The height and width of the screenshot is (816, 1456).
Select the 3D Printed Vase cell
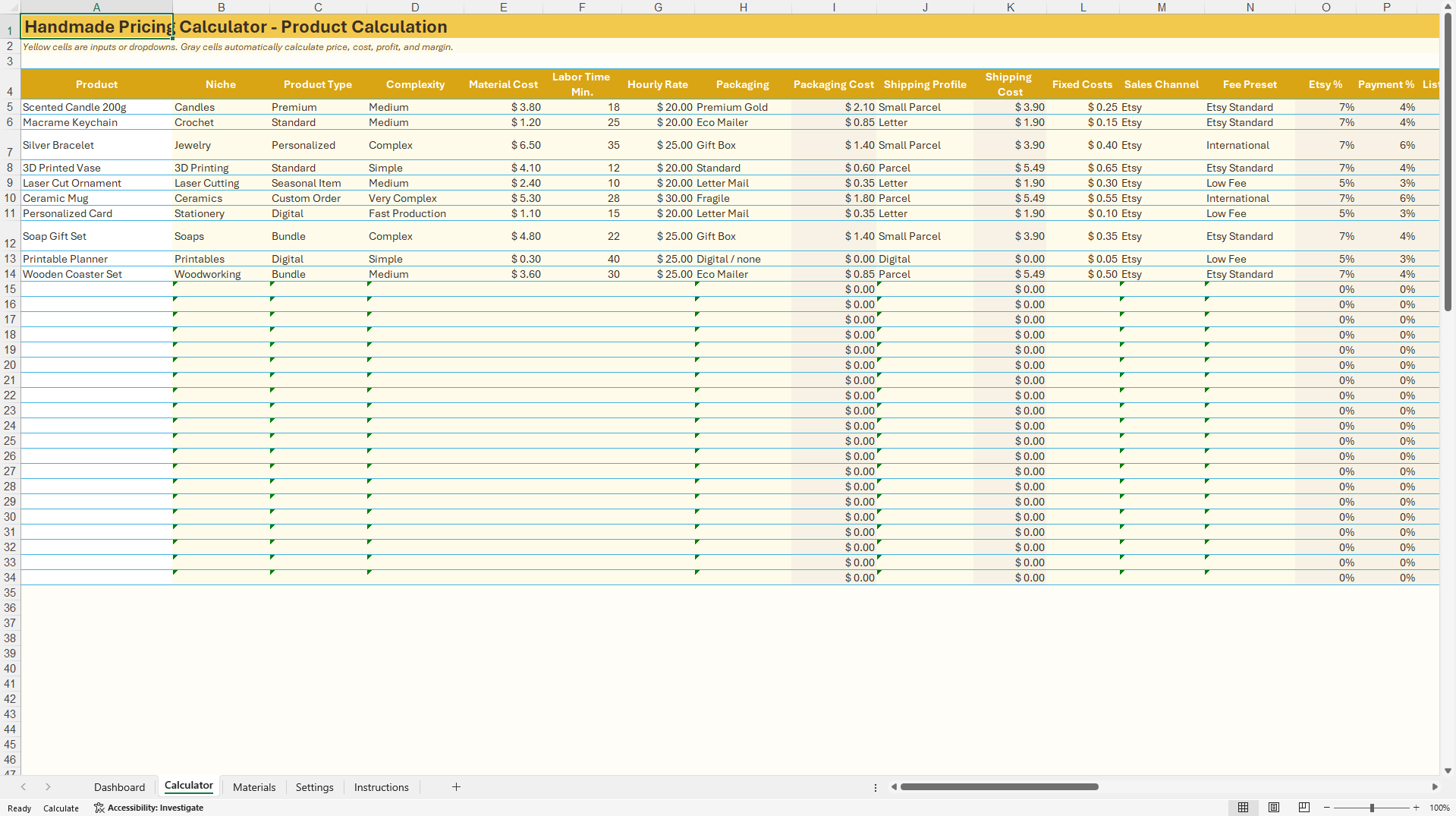[x=96, y=168]
